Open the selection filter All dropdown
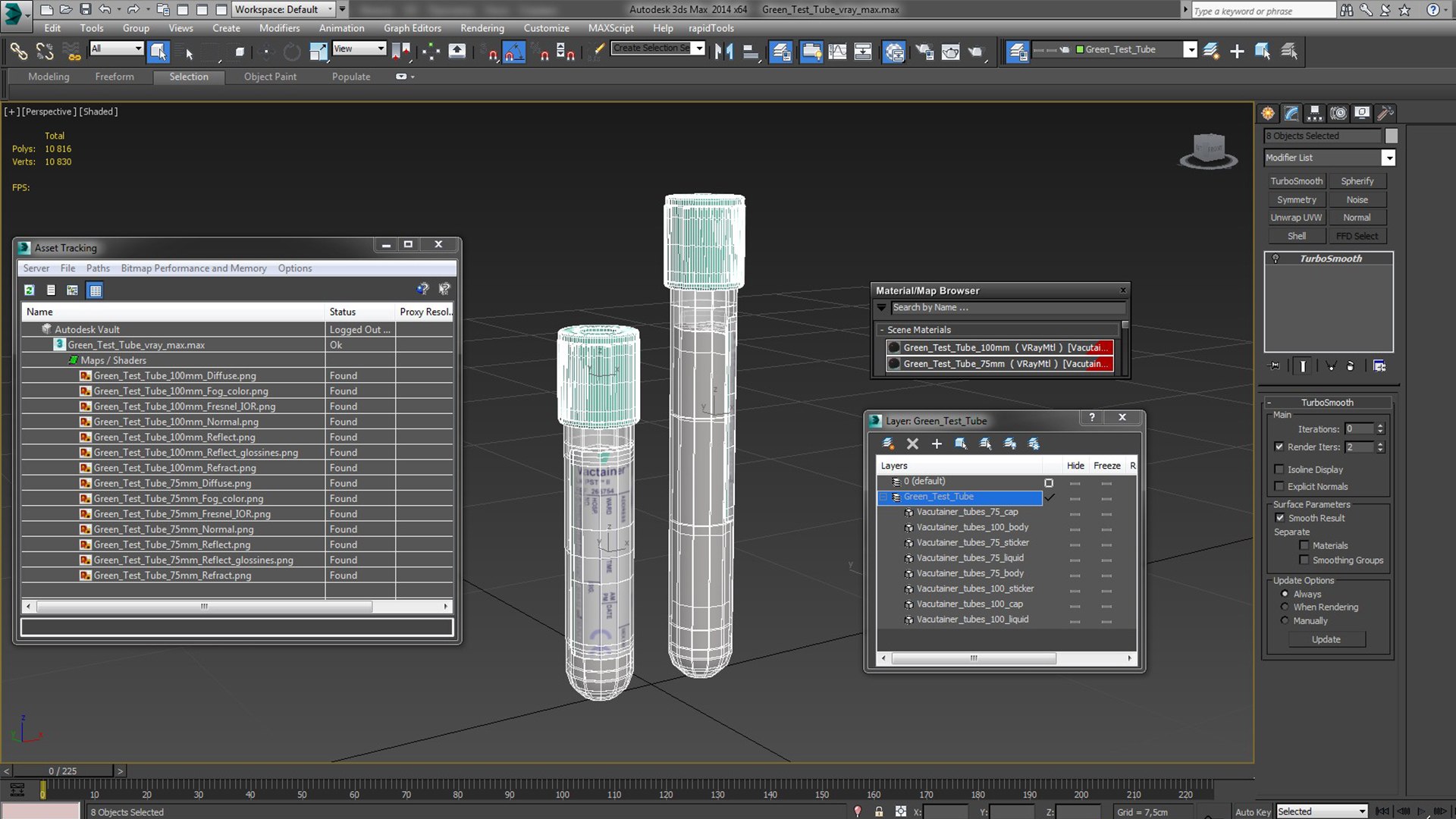The height and width of the screenshot is (819, 1456). 117,49
